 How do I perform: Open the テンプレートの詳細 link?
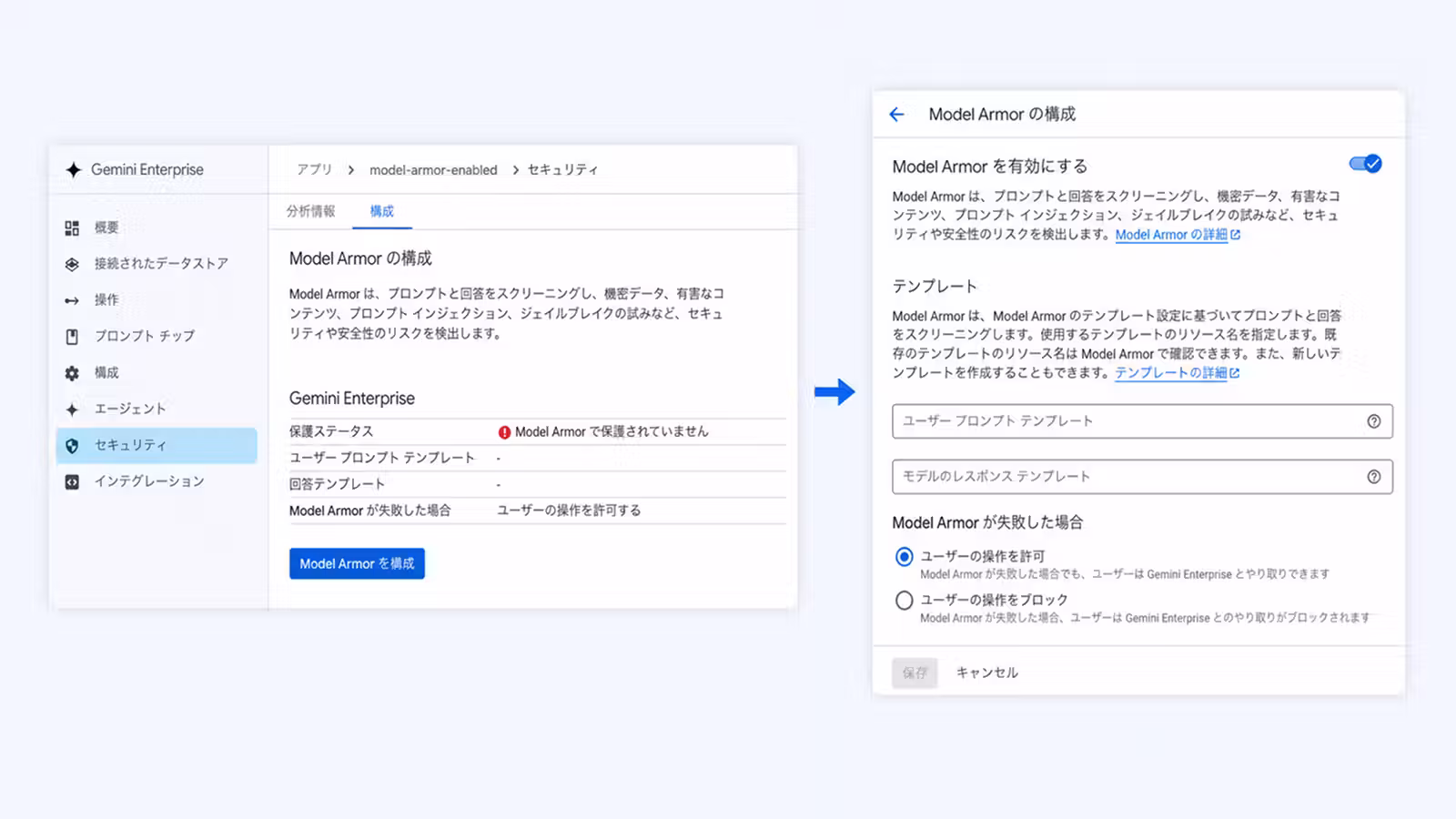(1178, 373)
